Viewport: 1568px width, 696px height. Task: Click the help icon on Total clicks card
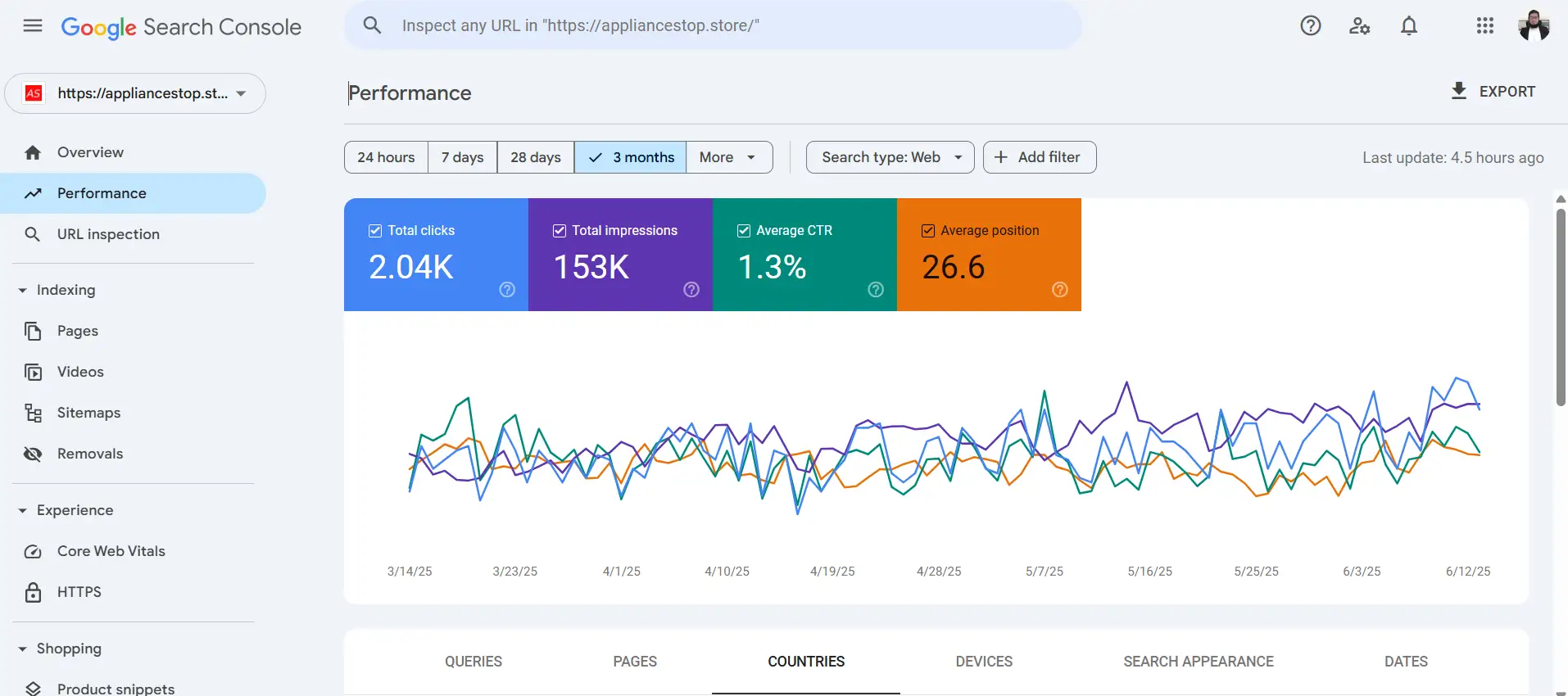pos(507,290)
